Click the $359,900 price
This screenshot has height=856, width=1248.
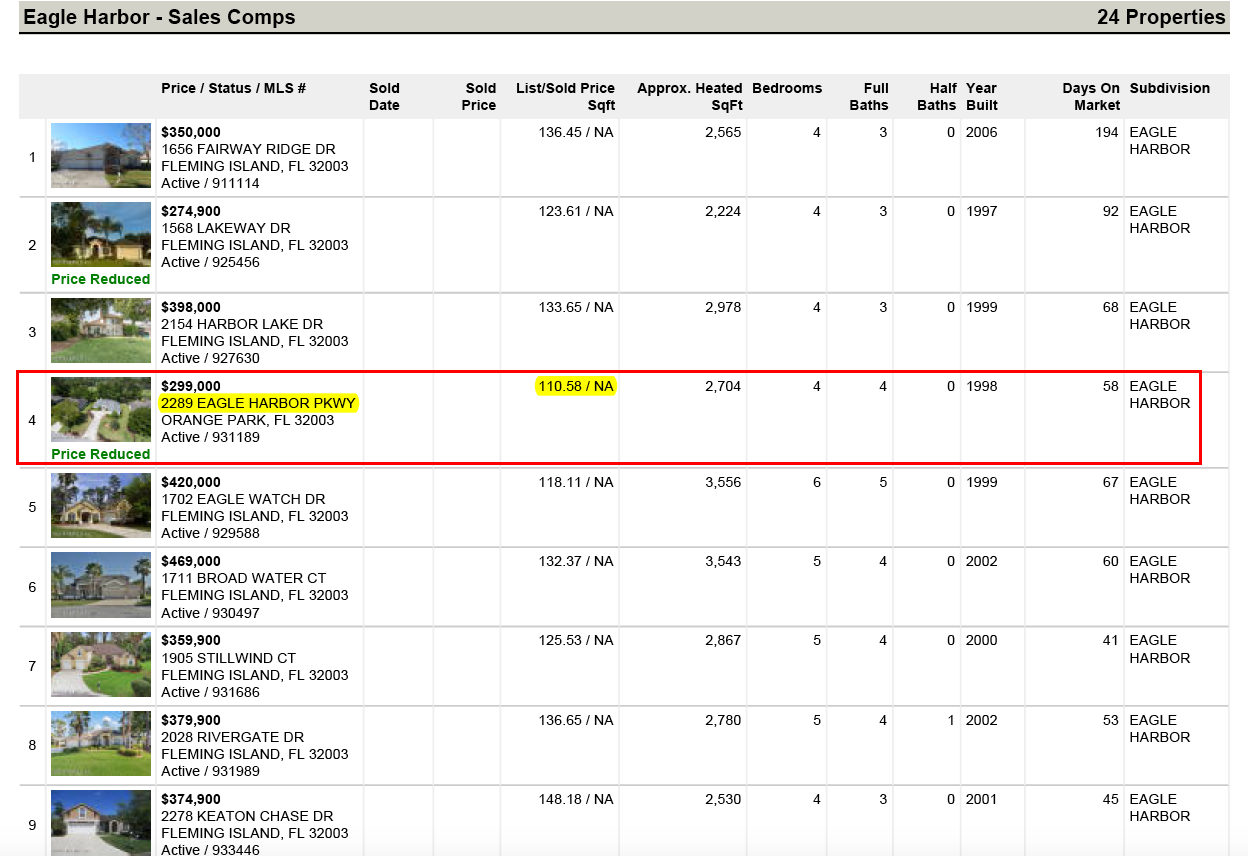pyautogui.click(x=191, y=640)
